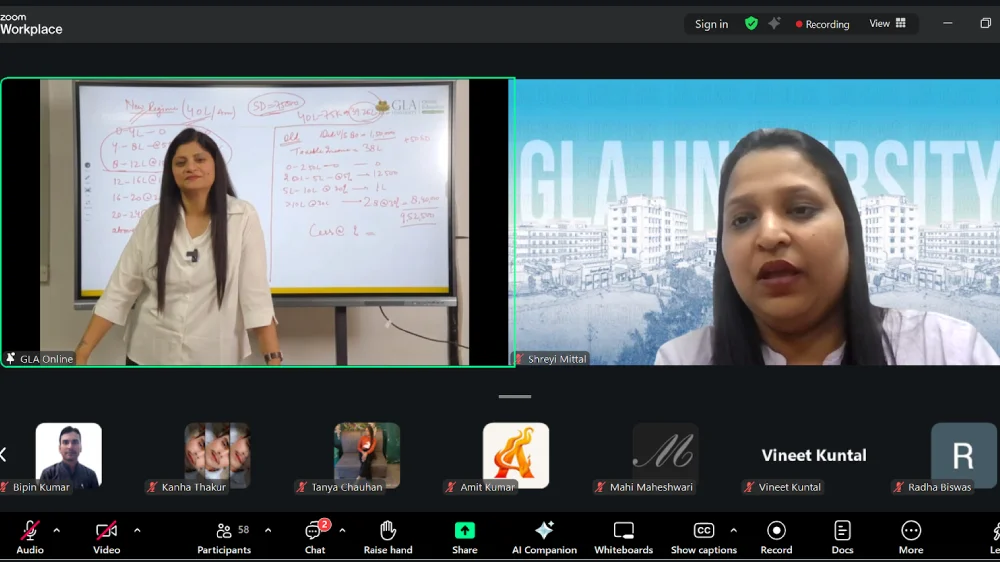Expand the audio settings arrow
Screen dimensions: 1000x562
pyautogui.click(x=57, y=530)
